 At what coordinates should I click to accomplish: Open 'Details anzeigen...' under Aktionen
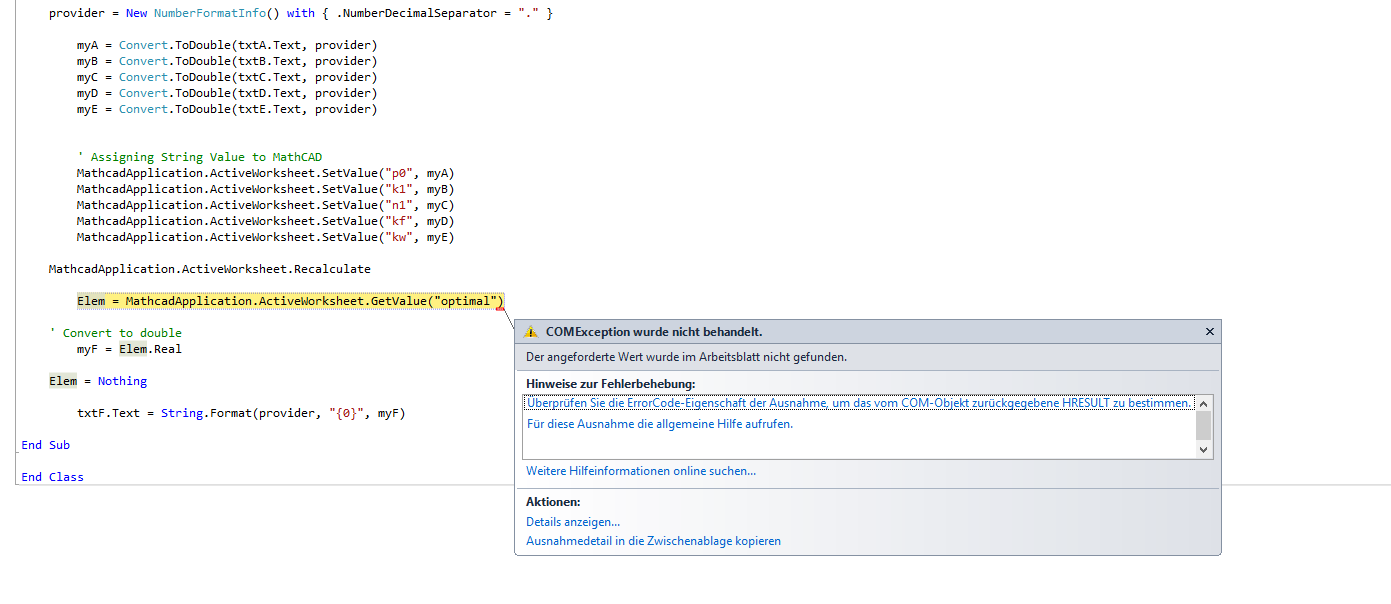tap(572, 521)
